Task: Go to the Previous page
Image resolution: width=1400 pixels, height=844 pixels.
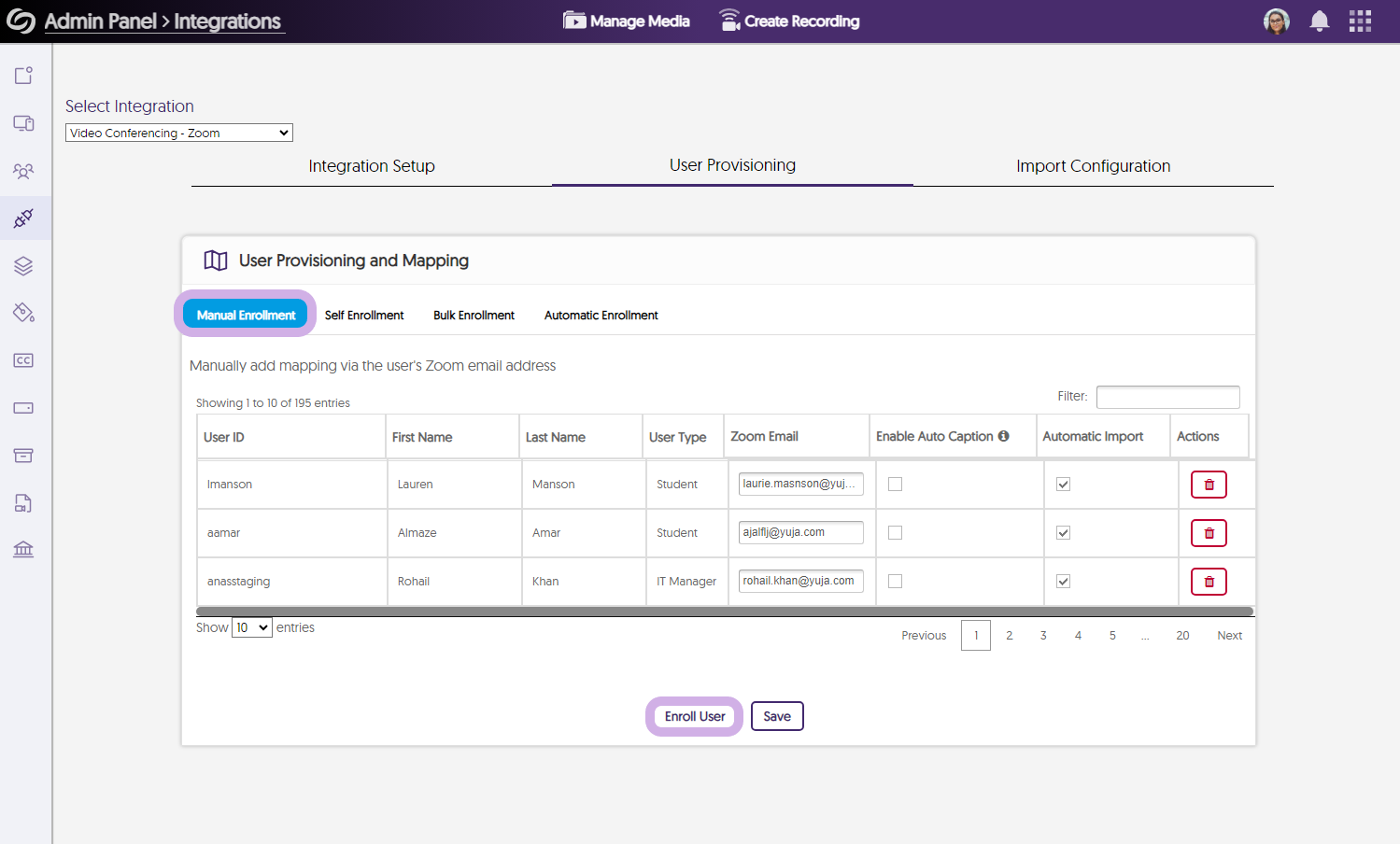Action: coord(924,636)
